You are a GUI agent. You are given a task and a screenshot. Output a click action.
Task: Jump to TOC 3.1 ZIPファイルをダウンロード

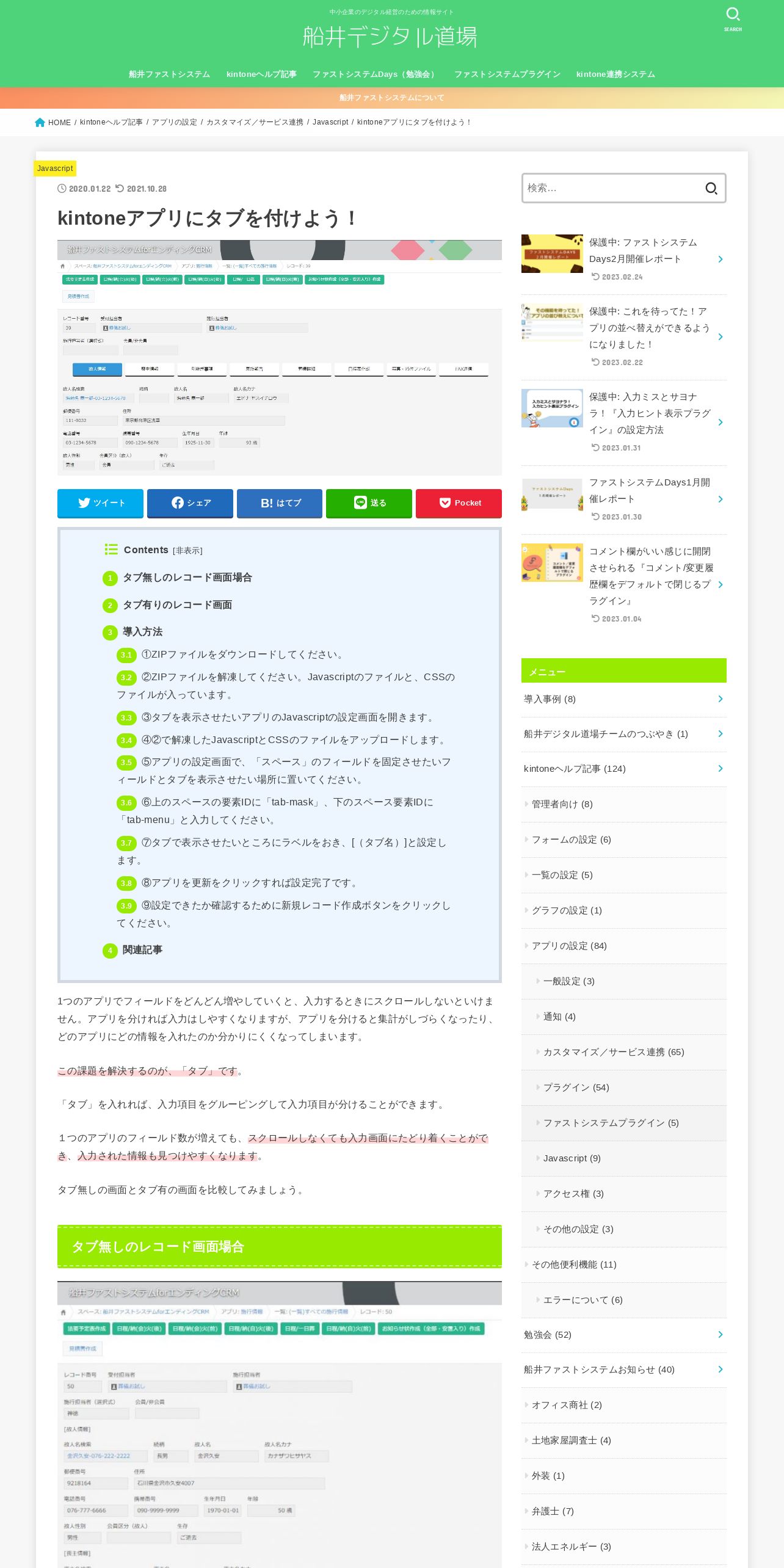pyautogui.click(x=245, y=655)
